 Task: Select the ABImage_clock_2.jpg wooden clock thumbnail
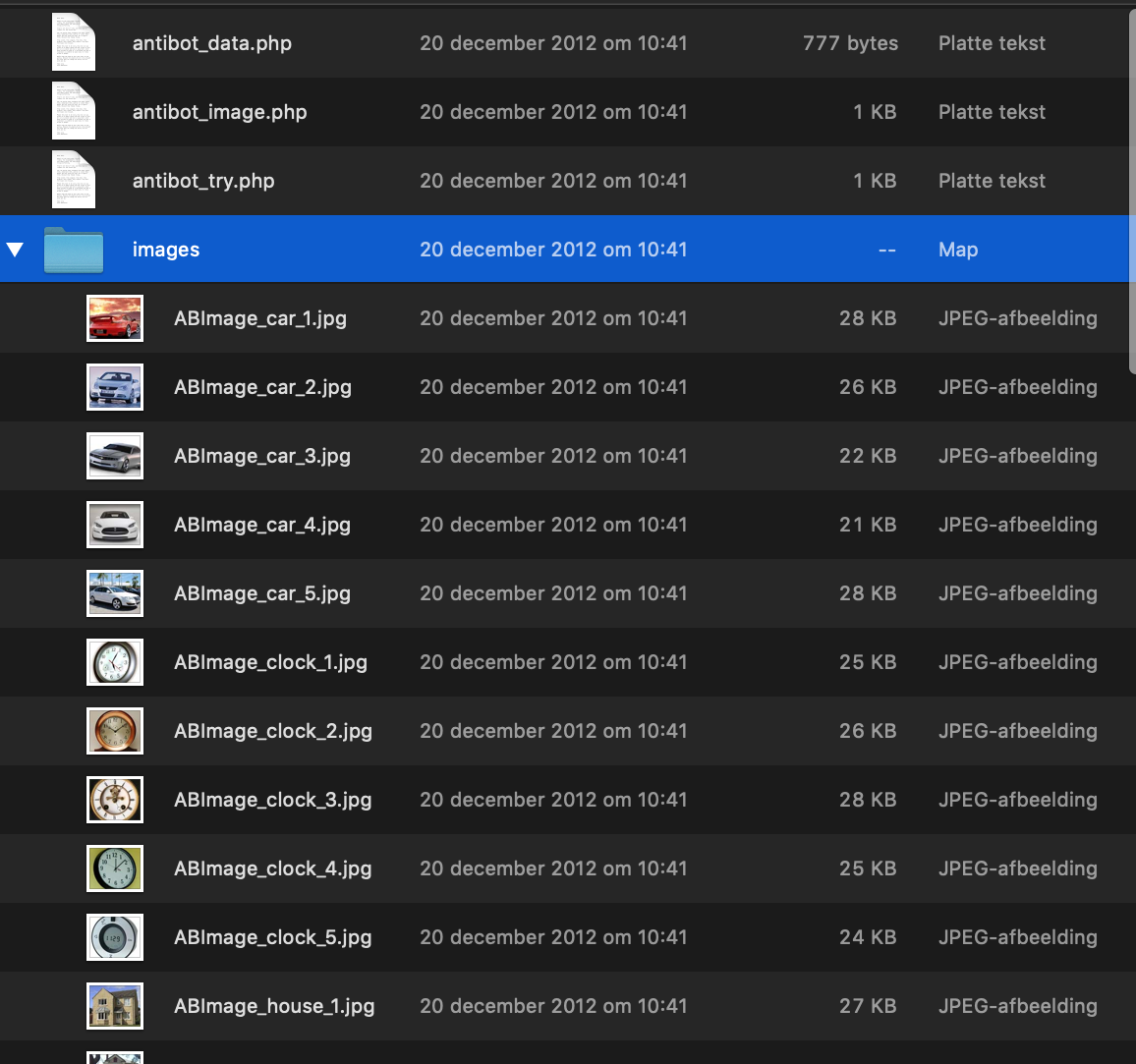pyautogui.click(x=115, y=731)
